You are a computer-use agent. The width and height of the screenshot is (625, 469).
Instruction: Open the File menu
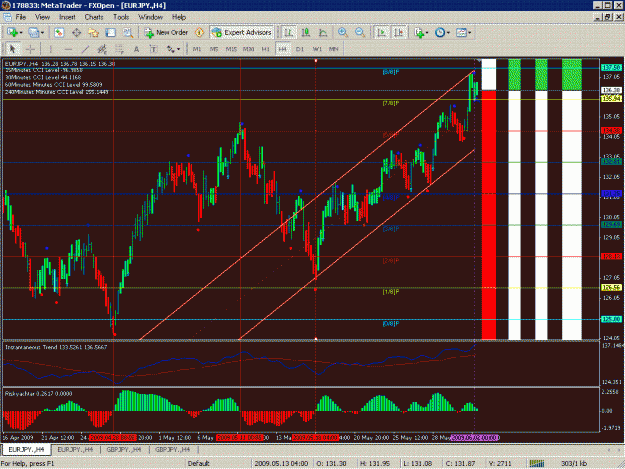pos(21,17)
